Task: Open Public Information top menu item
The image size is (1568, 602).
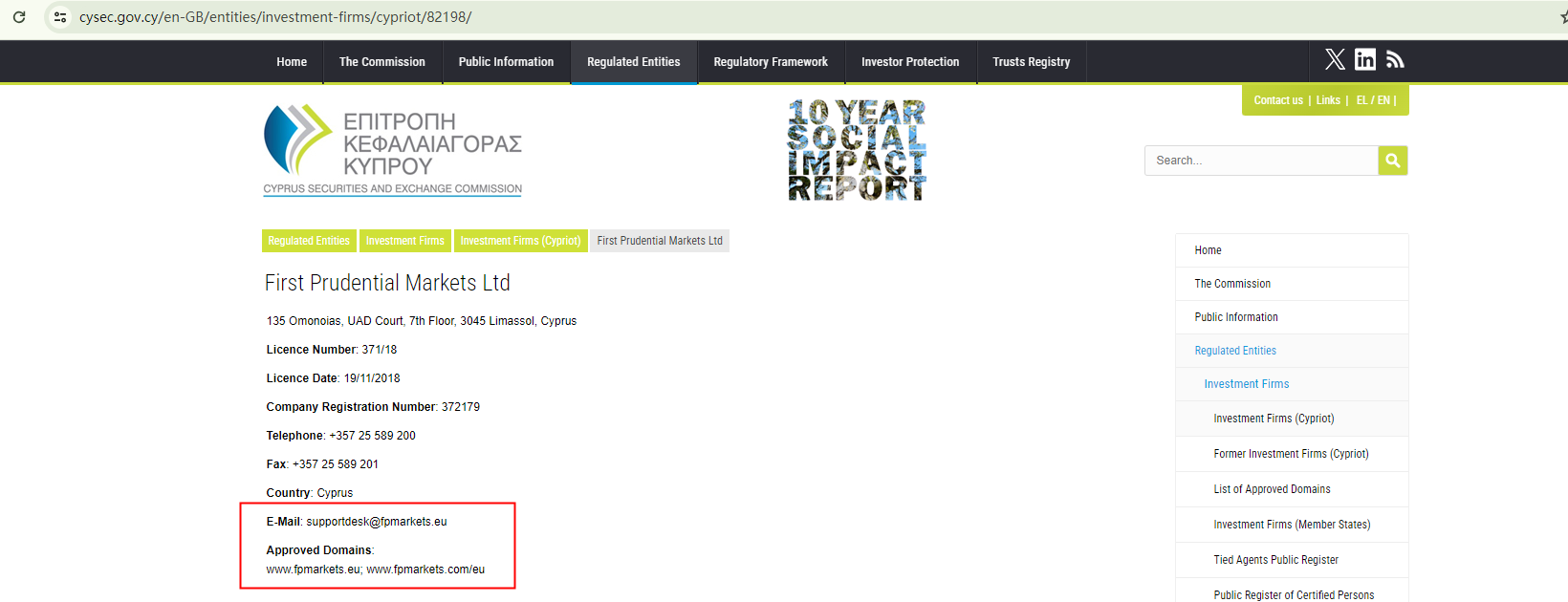Action: click(506, 62)
